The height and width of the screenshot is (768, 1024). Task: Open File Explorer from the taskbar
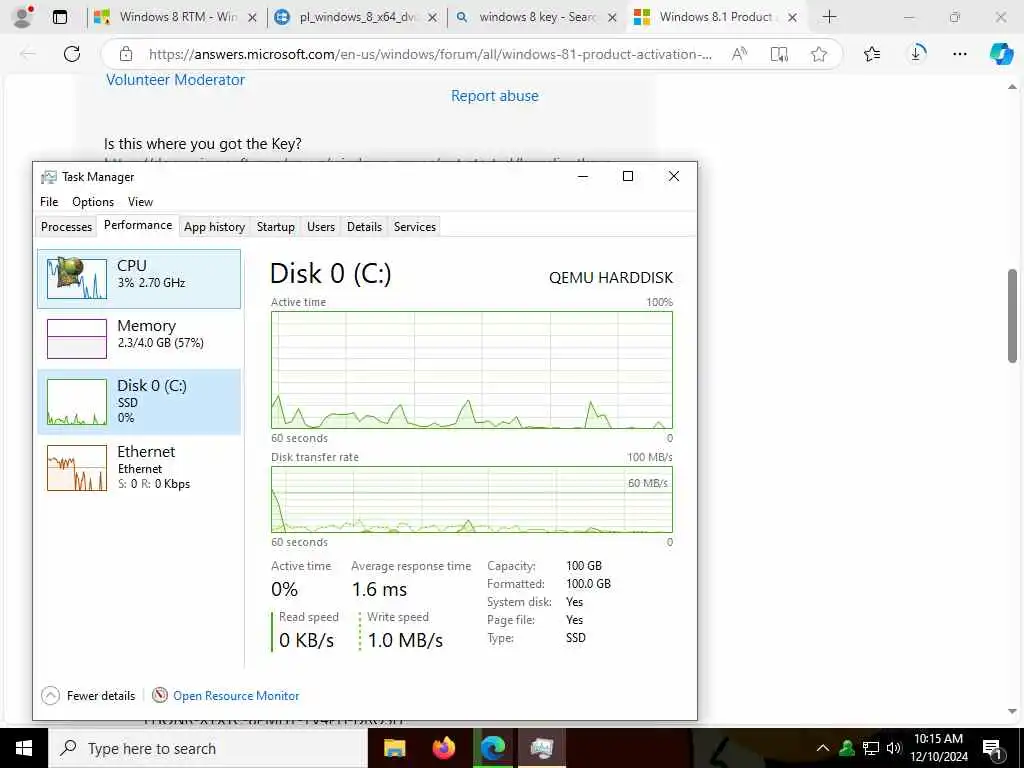point(394,748)
